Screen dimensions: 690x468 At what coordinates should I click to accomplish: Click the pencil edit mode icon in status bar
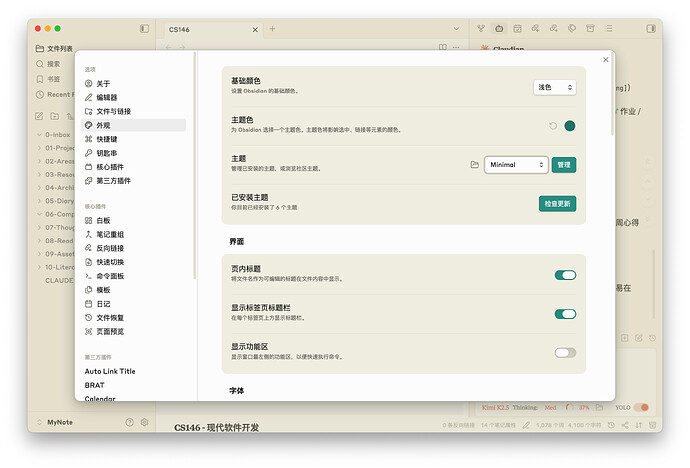(526, 425)
